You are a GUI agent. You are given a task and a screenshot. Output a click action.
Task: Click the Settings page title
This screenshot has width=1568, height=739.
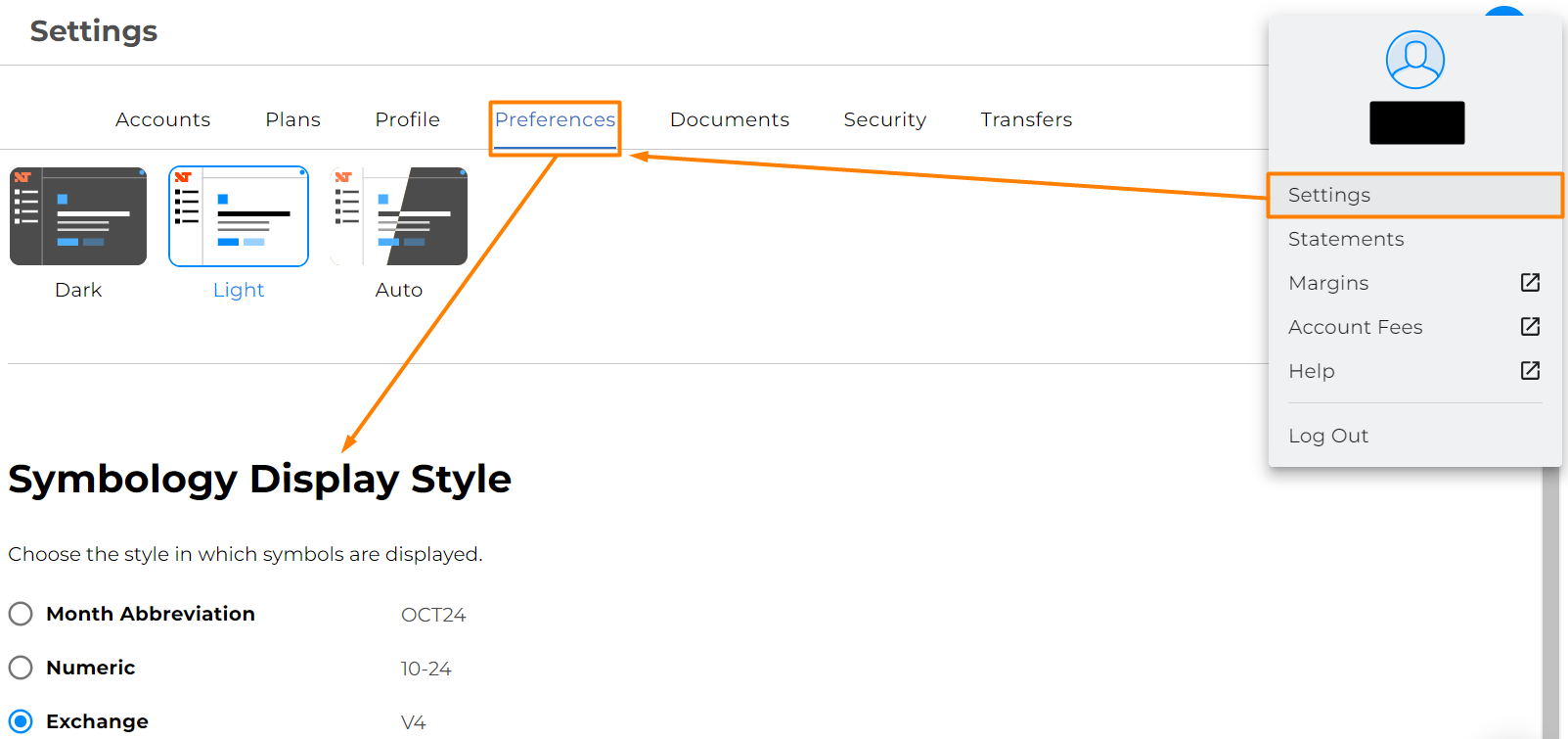pyautogui.click(x=94, y=31)
